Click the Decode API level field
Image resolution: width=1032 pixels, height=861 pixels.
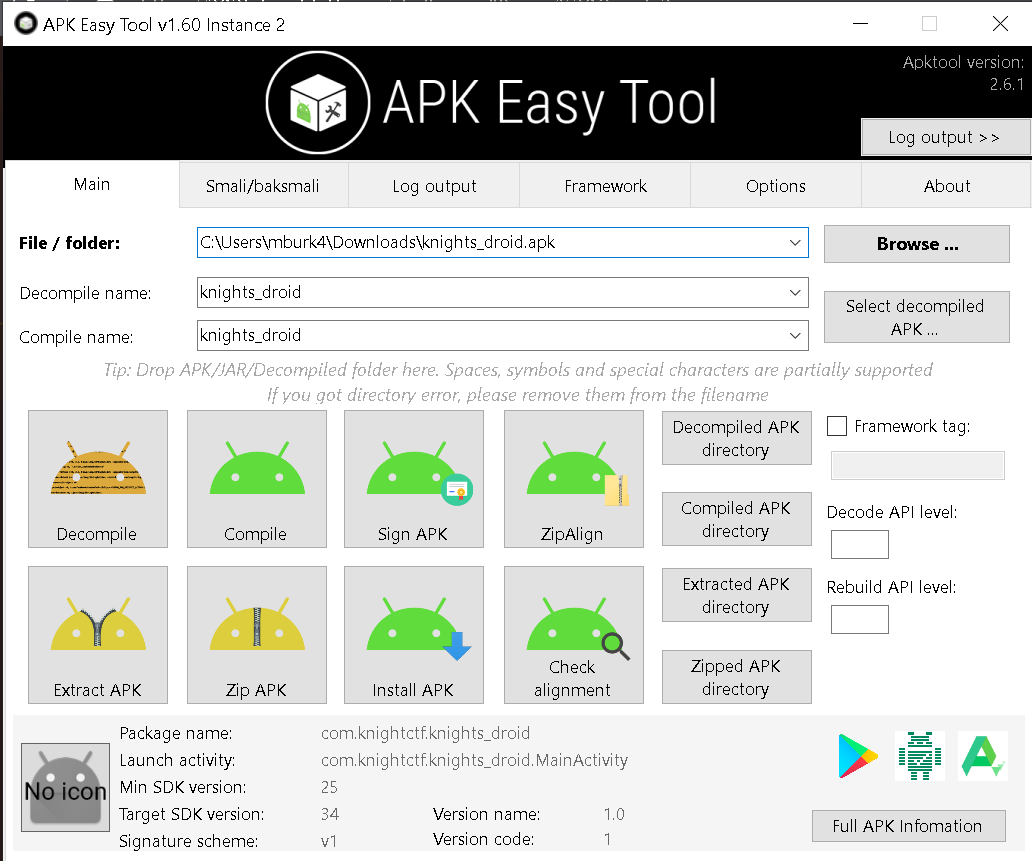pos(860,544)
